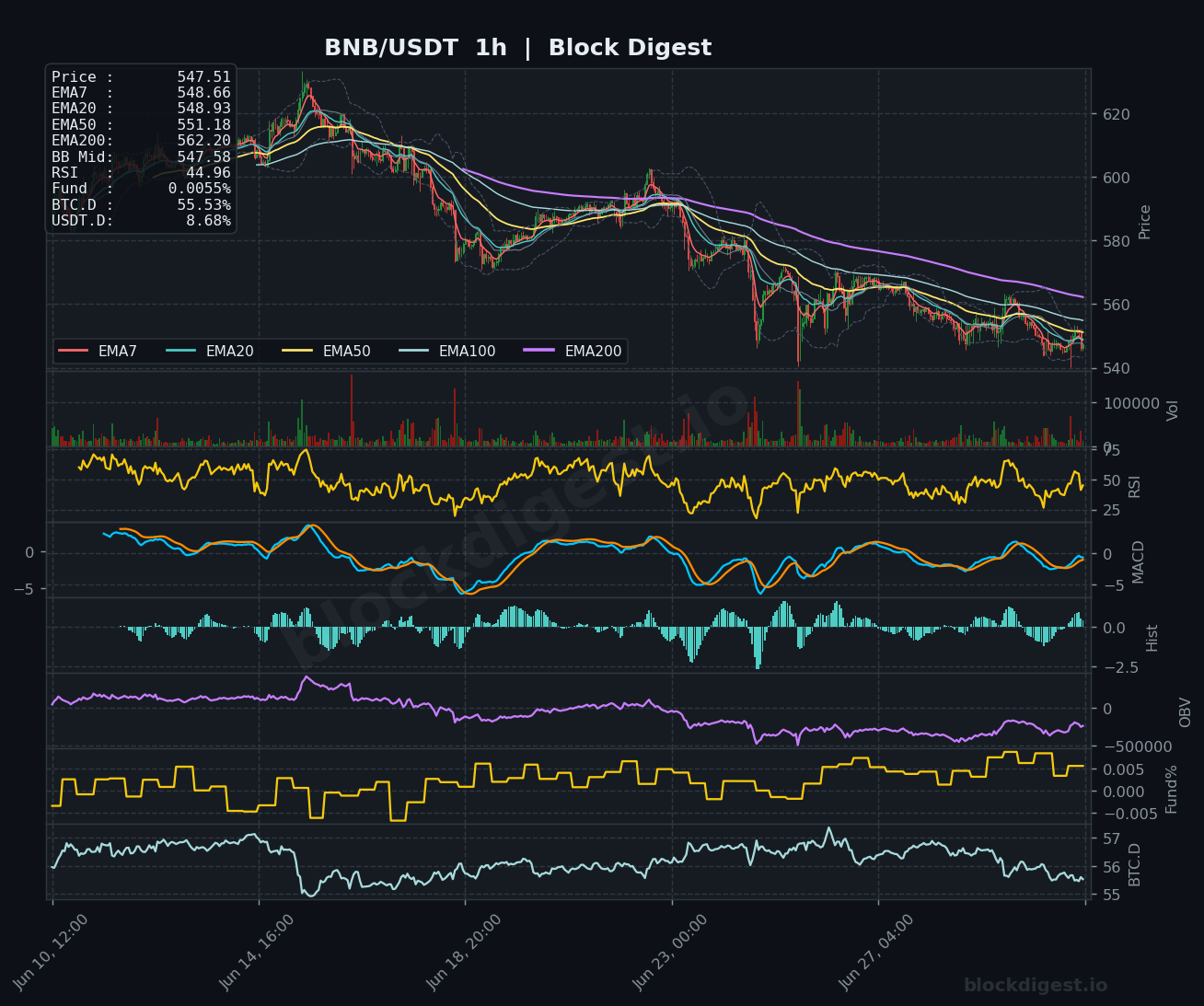
Task: Click the EMA7 value 548.66
Action: coord(204,93)
